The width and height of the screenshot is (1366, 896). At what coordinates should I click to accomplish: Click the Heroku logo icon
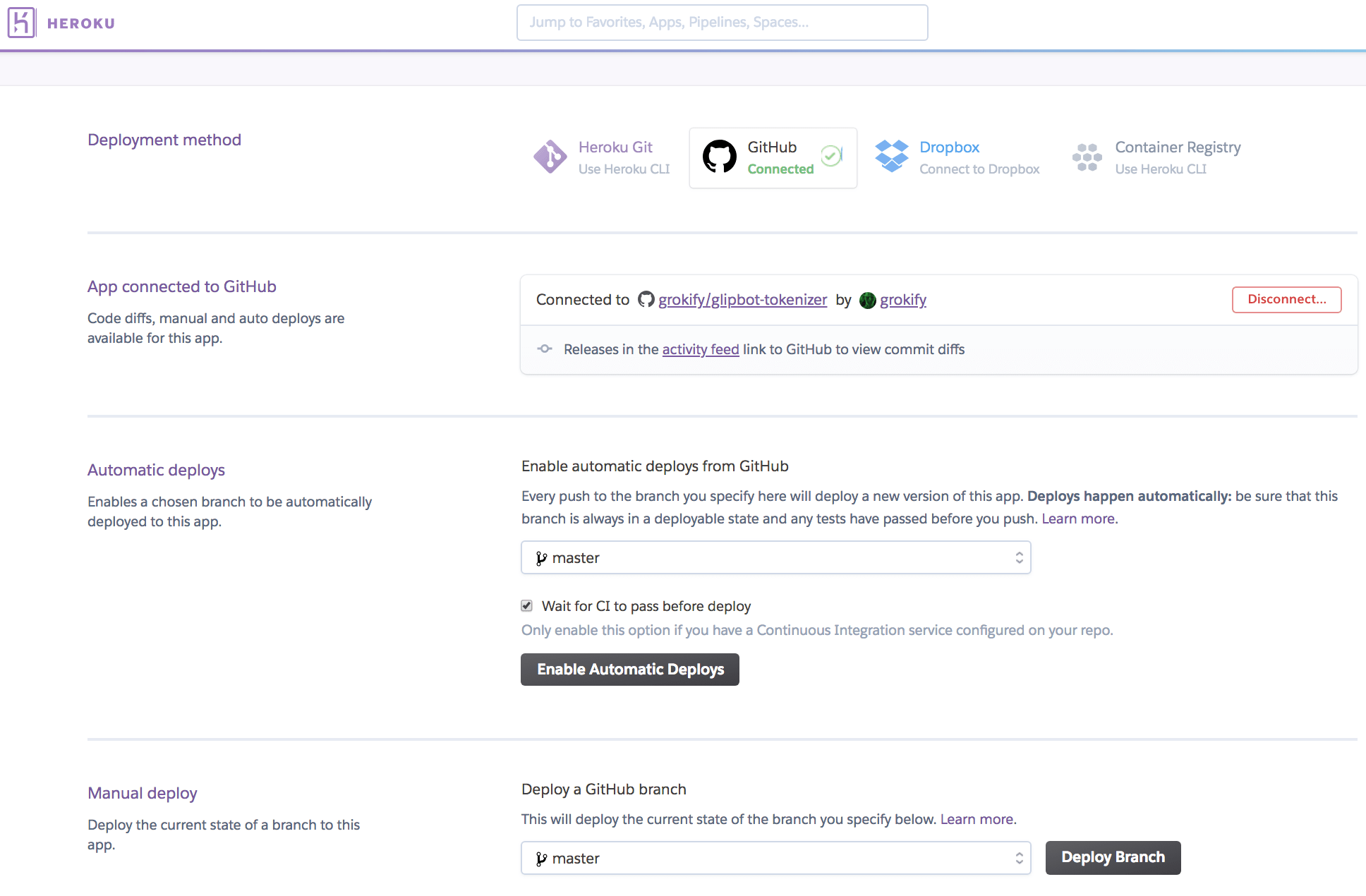point(22,22)
